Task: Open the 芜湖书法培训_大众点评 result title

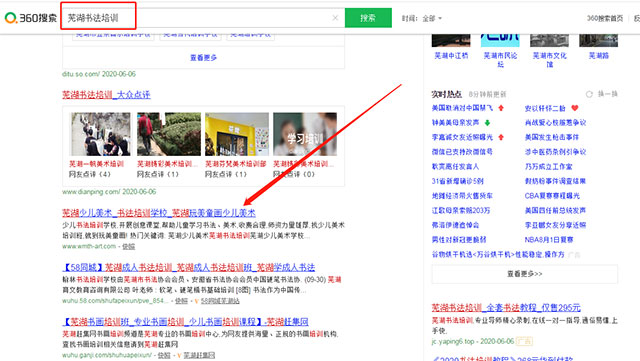Action: click(106, 95)
